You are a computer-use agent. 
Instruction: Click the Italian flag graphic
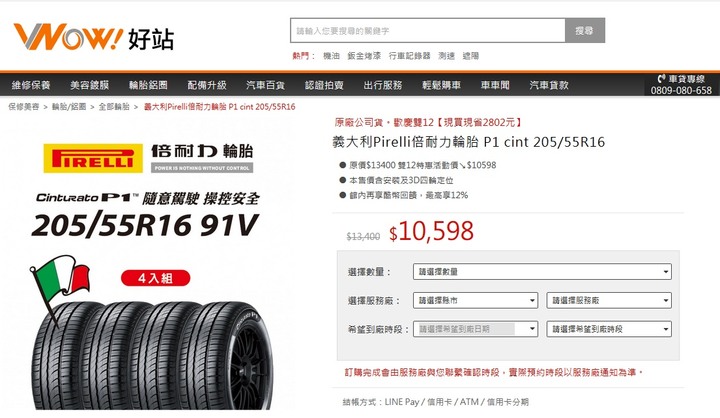coord(60,280)
